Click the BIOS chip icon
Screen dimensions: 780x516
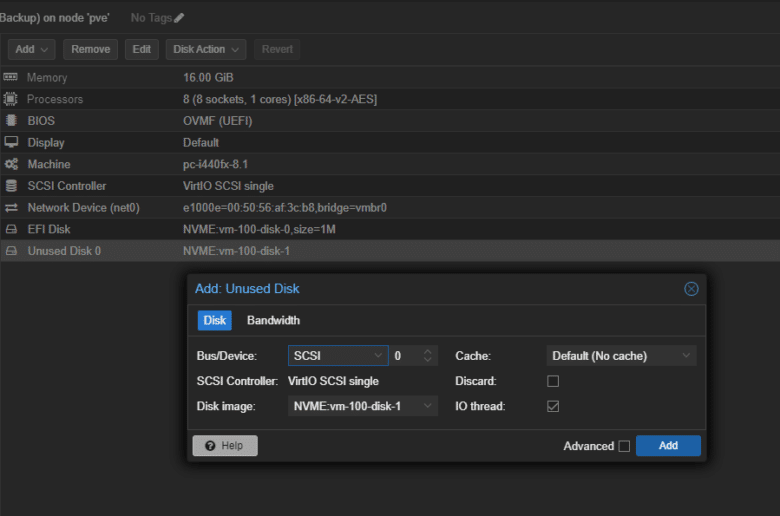(x=11, y=120)
